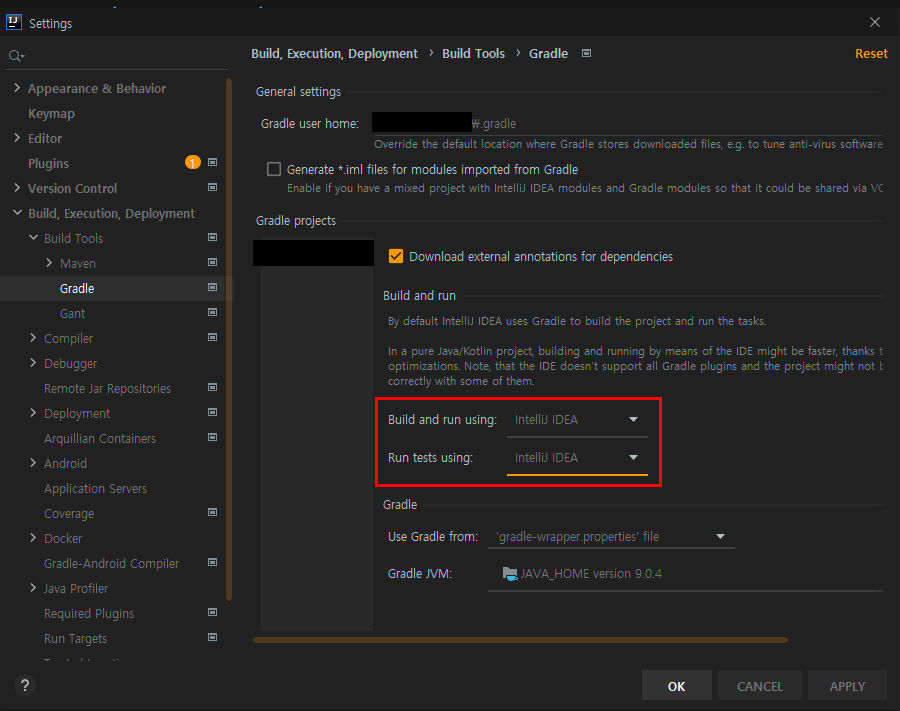Click project-level icon beside Build Tools

[x=212, y=237]
